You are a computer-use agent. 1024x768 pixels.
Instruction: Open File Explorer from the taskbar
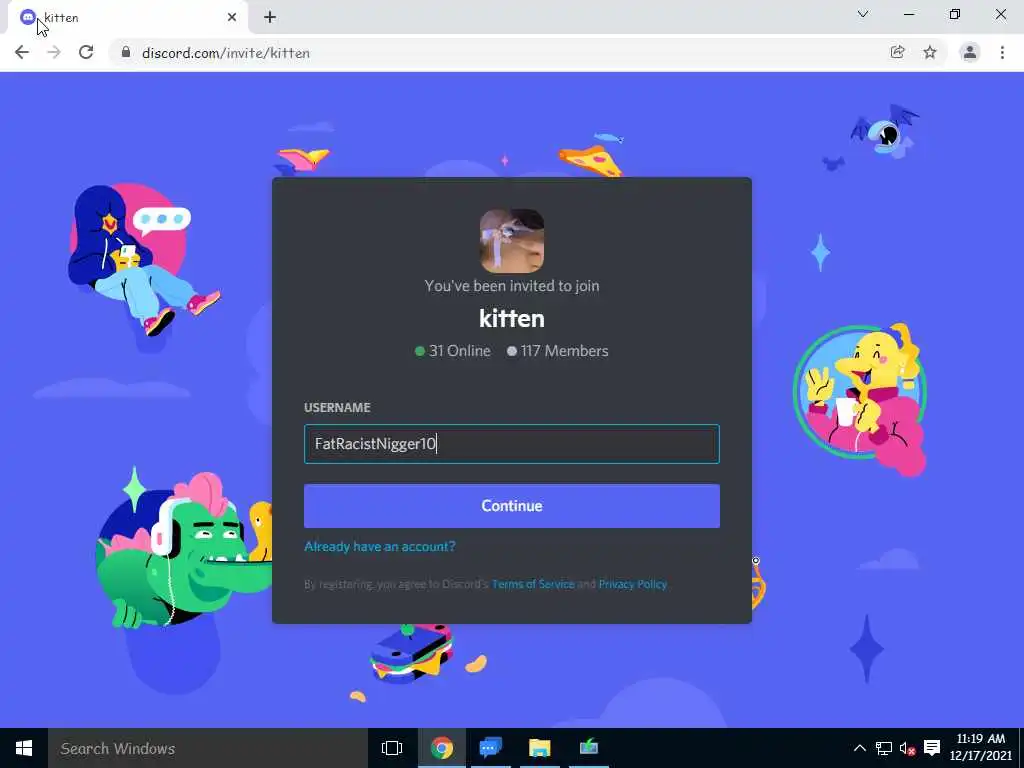(x=539, y=748)
